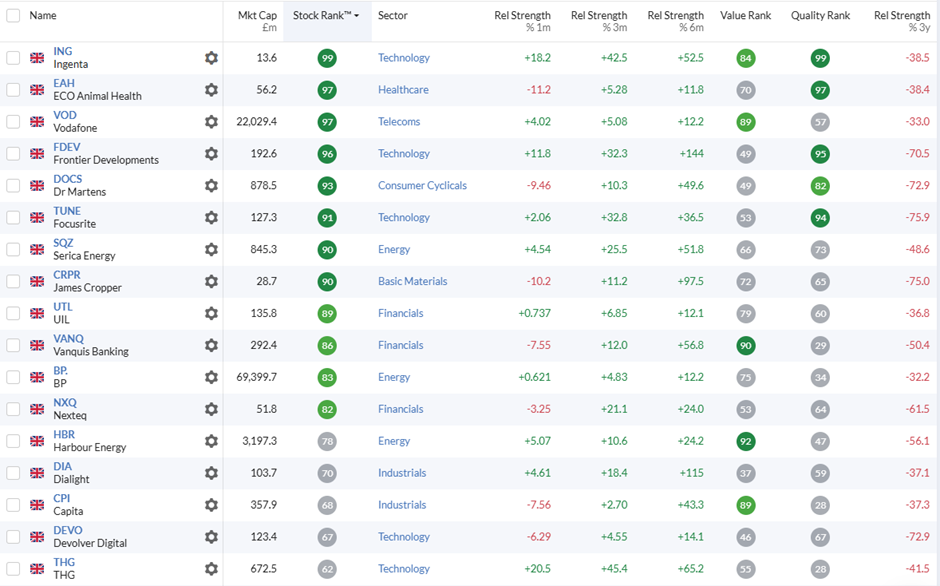Open the Focusrite row gear icon

pos(211,217)
